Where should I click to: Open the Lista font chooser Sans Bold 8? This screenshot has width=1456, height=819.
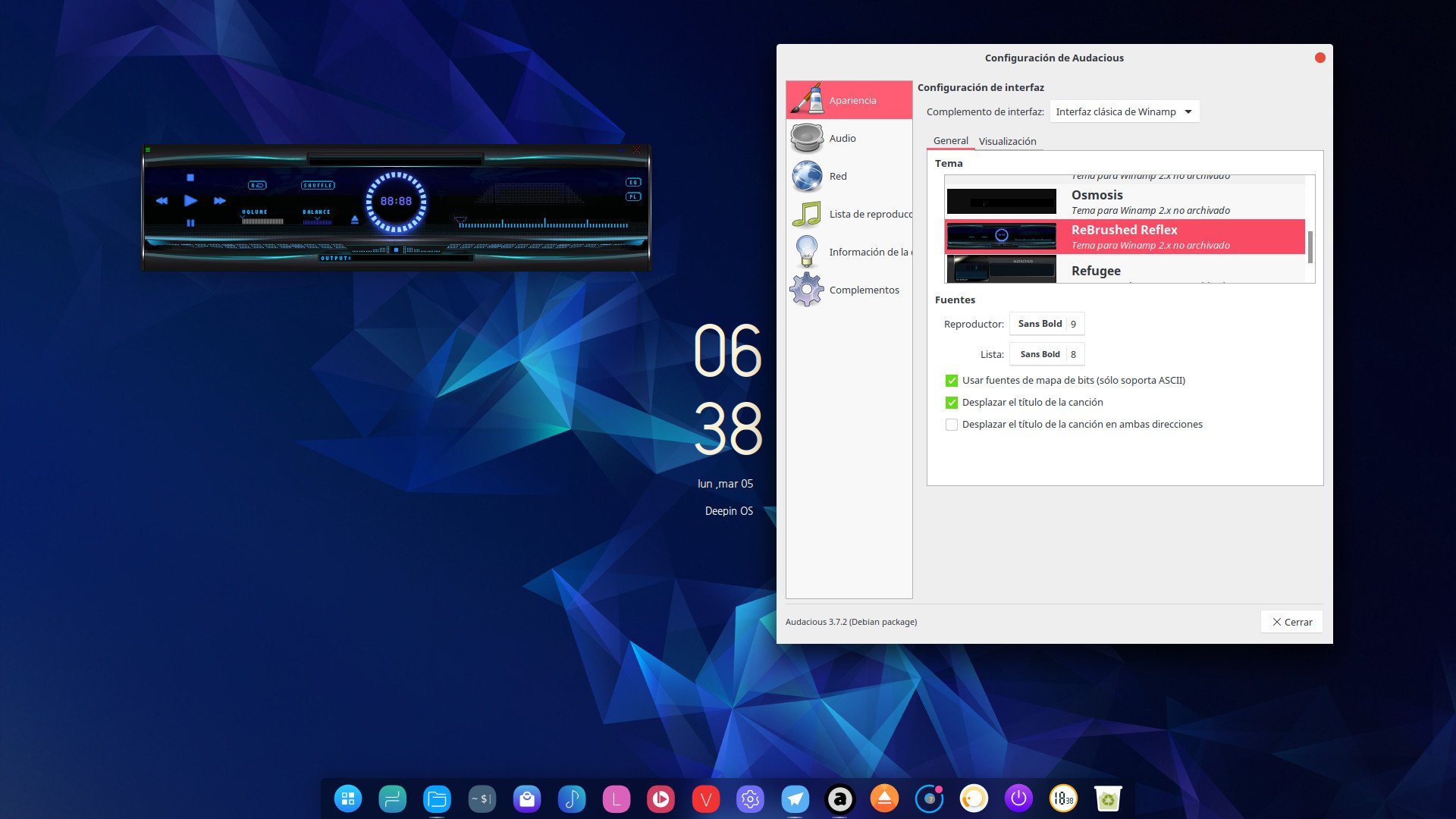(x=1046, y=354)
